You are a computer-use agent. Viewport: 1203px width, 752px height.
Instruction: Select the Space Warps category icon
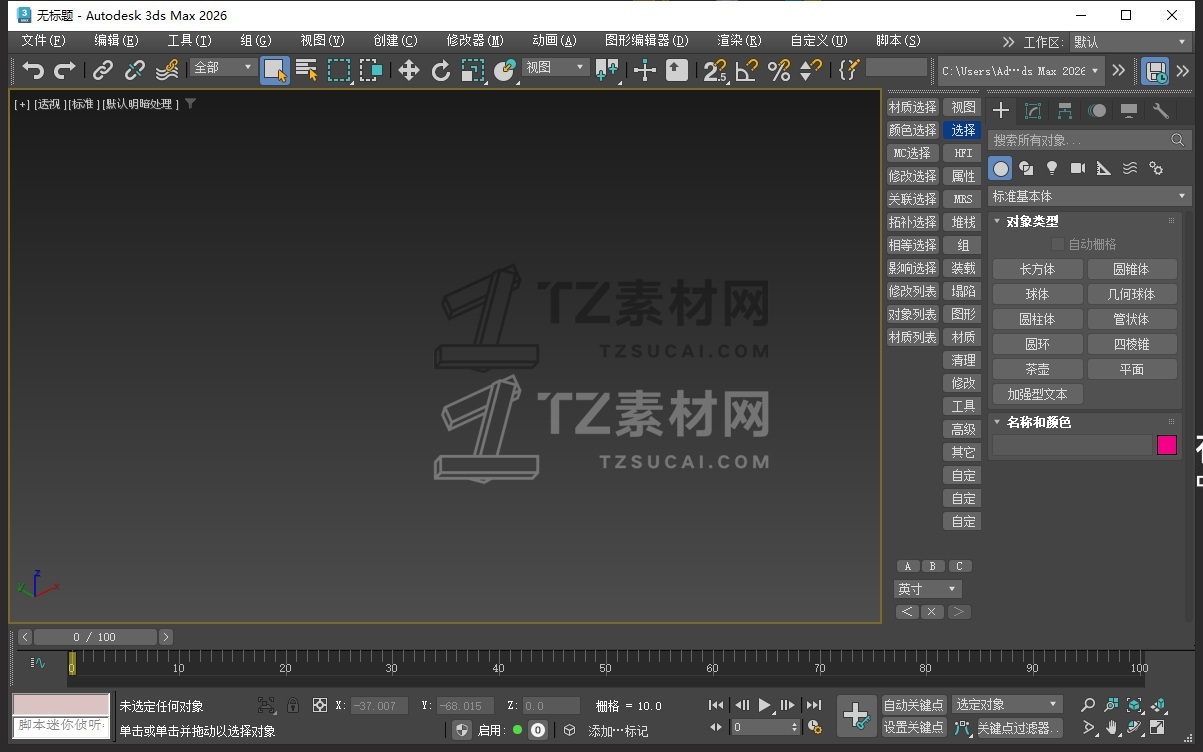1130,168
